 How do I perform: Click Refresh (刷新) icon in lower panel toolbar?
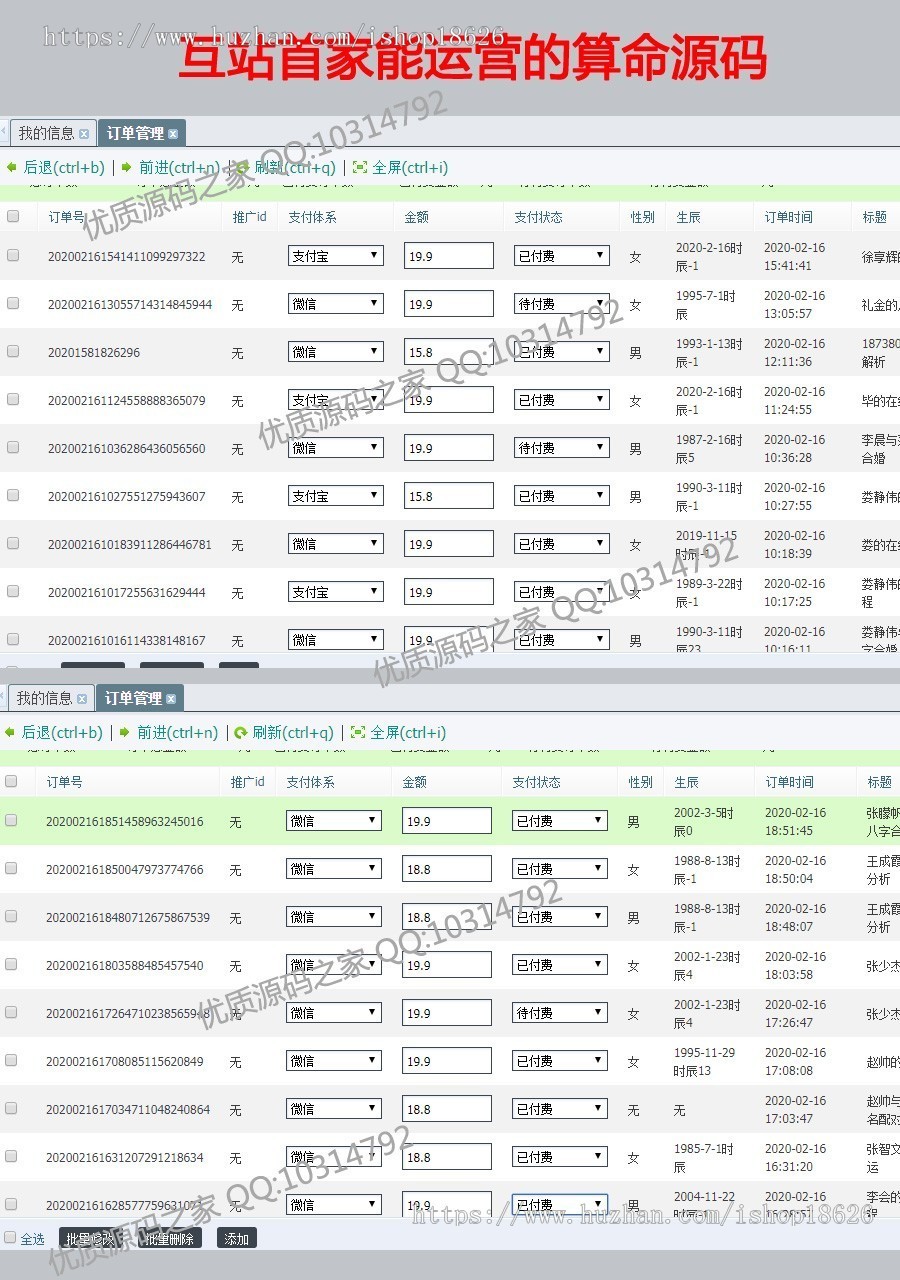(x=241, y=733)
